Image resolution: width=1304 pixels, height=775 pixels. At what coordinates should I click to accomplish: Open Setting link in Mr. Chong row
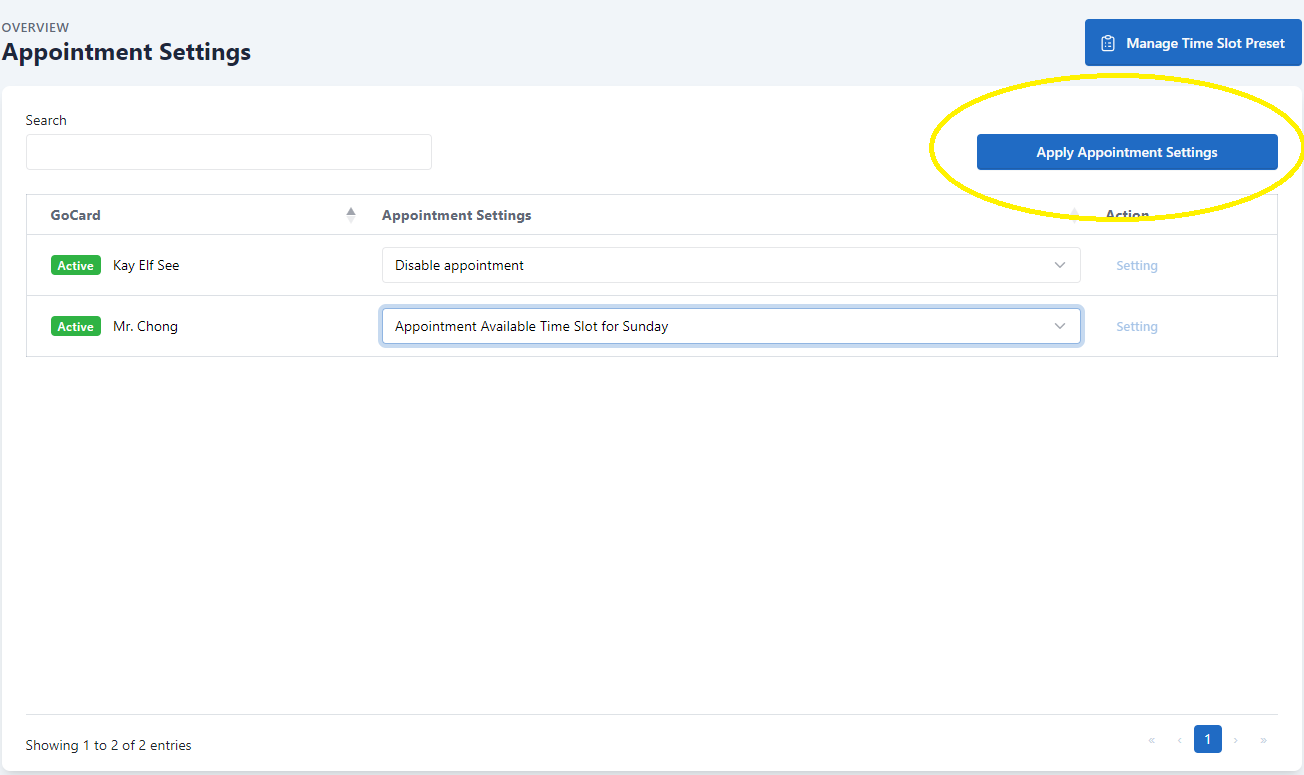(x=1136, y=327)
